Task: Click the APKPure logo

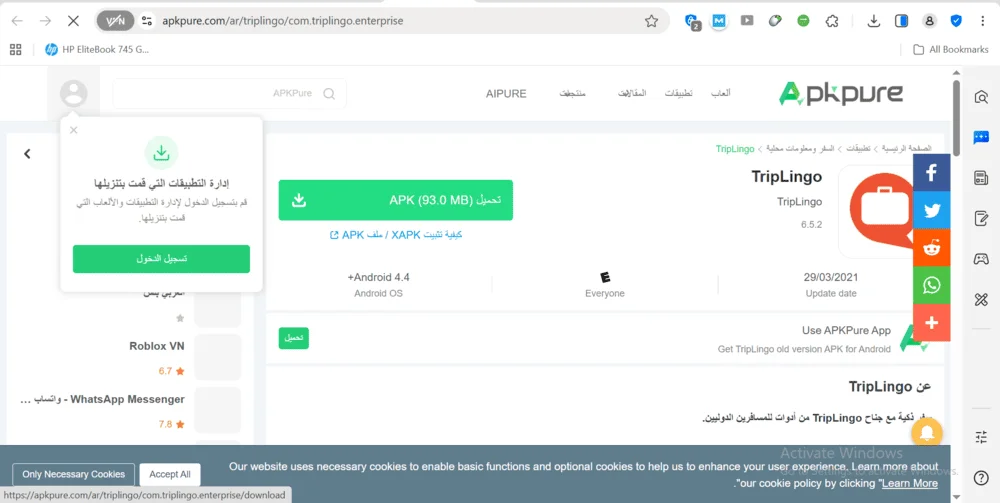Action: [841, 94]
